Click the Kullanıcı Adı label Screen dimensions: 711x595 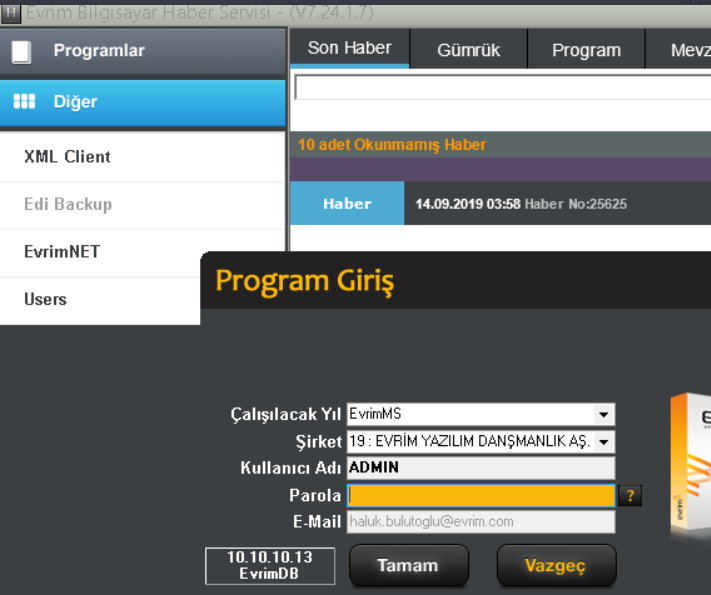291,468
